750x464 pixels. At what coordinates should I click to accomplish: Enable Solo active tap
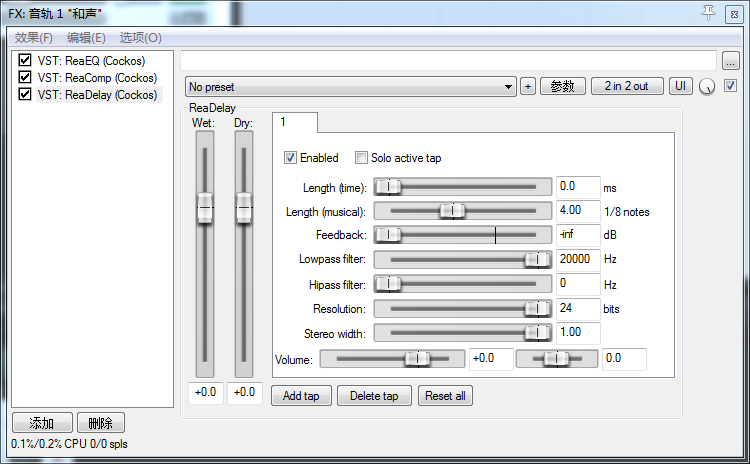tap(362, 158)
